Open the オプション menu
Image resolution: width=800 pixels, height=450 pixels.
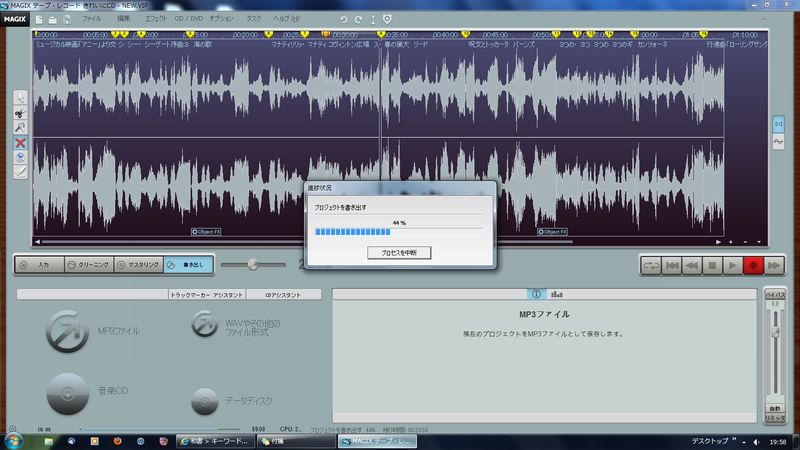(x=221, y=18)
